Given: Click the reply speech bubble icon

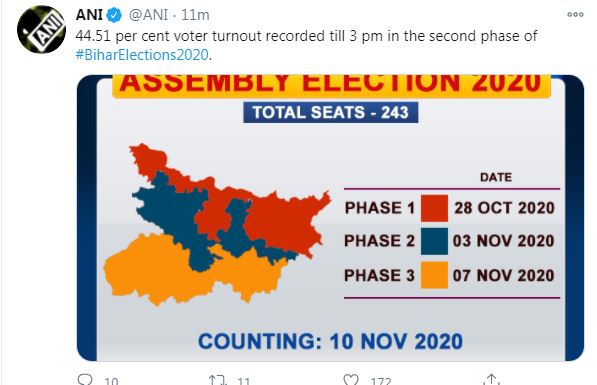Looking at the screenshot, I should pos(85,379).
